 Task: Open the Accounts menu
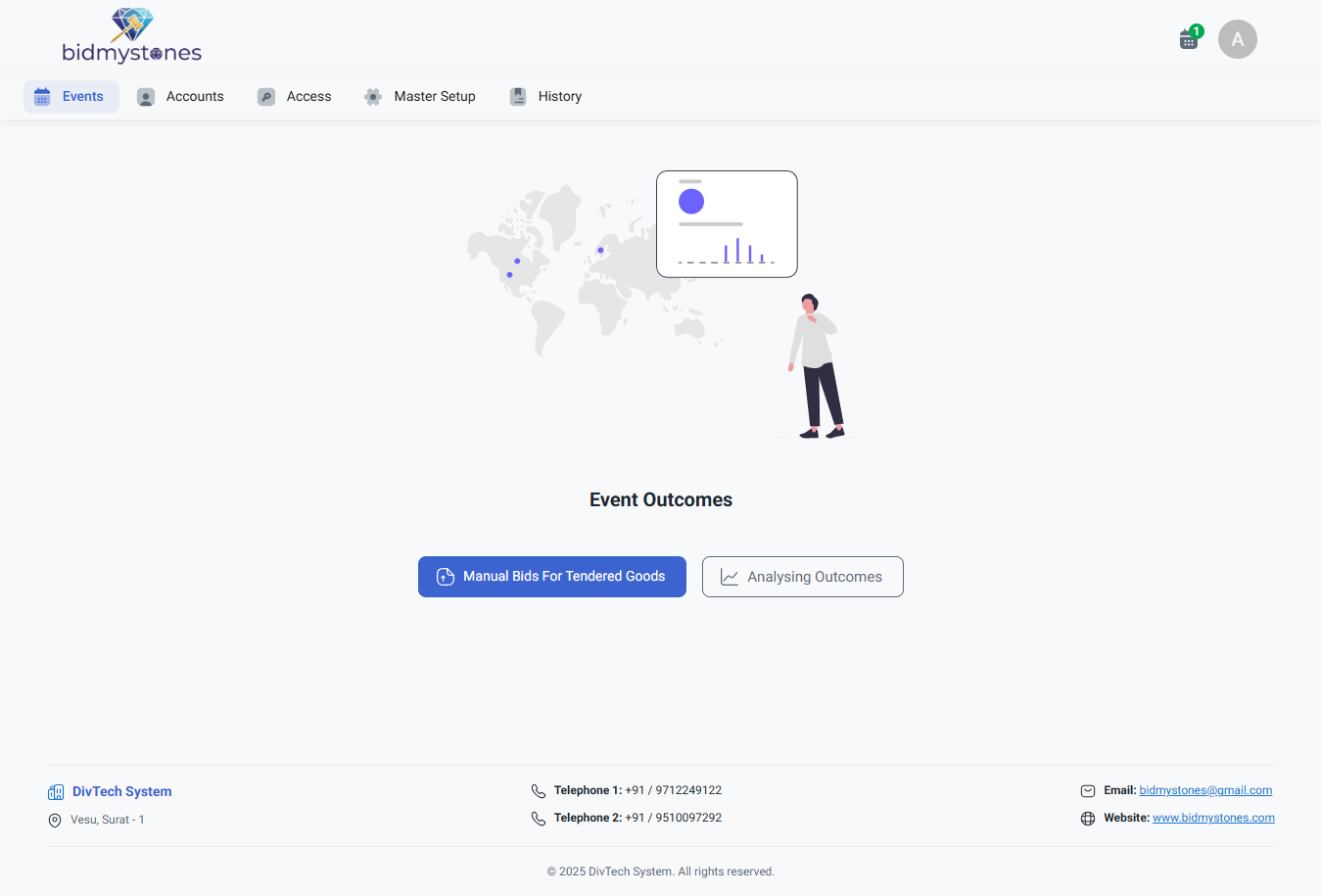(180, 97)
